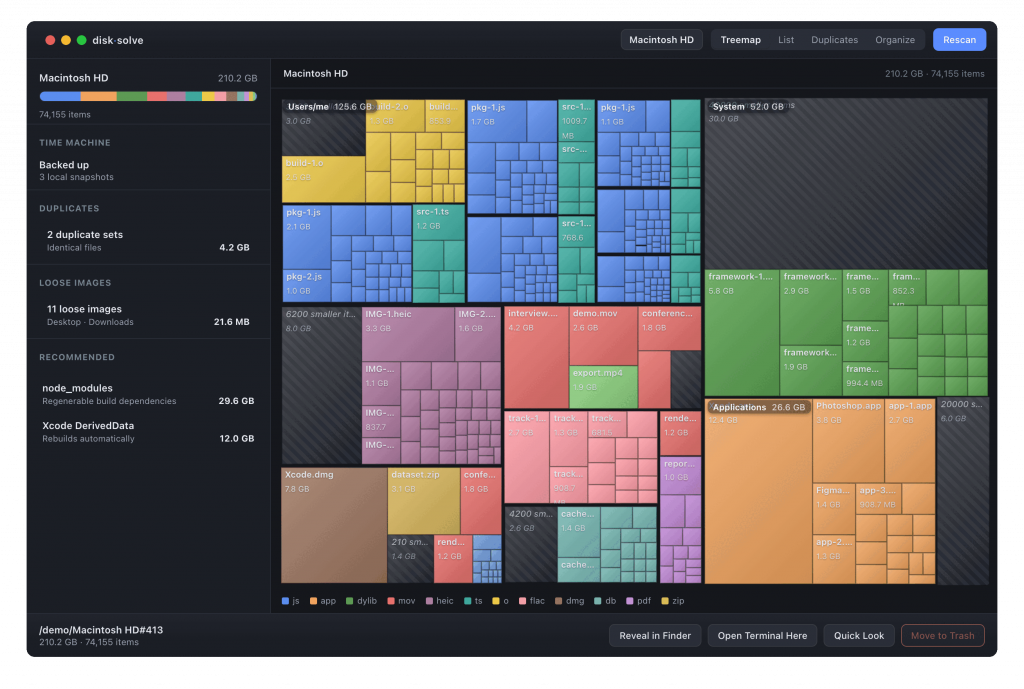Screen dimensions: 1024x689
Task: Select the pkg-1.js 2.1 GB block
Action: [306, 237]
